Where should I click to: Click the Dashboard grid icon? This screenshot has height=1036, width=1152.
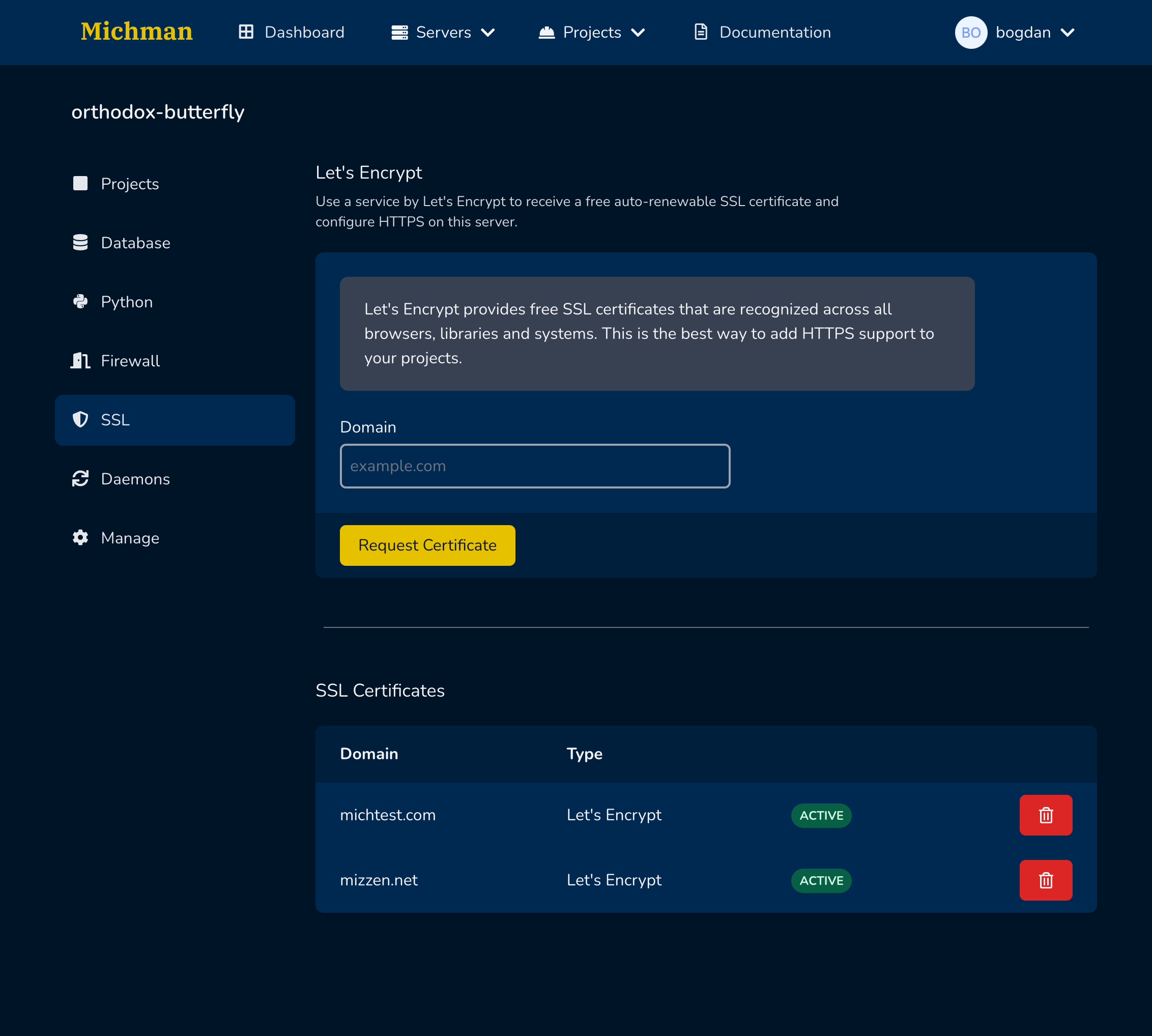point(246,33)
